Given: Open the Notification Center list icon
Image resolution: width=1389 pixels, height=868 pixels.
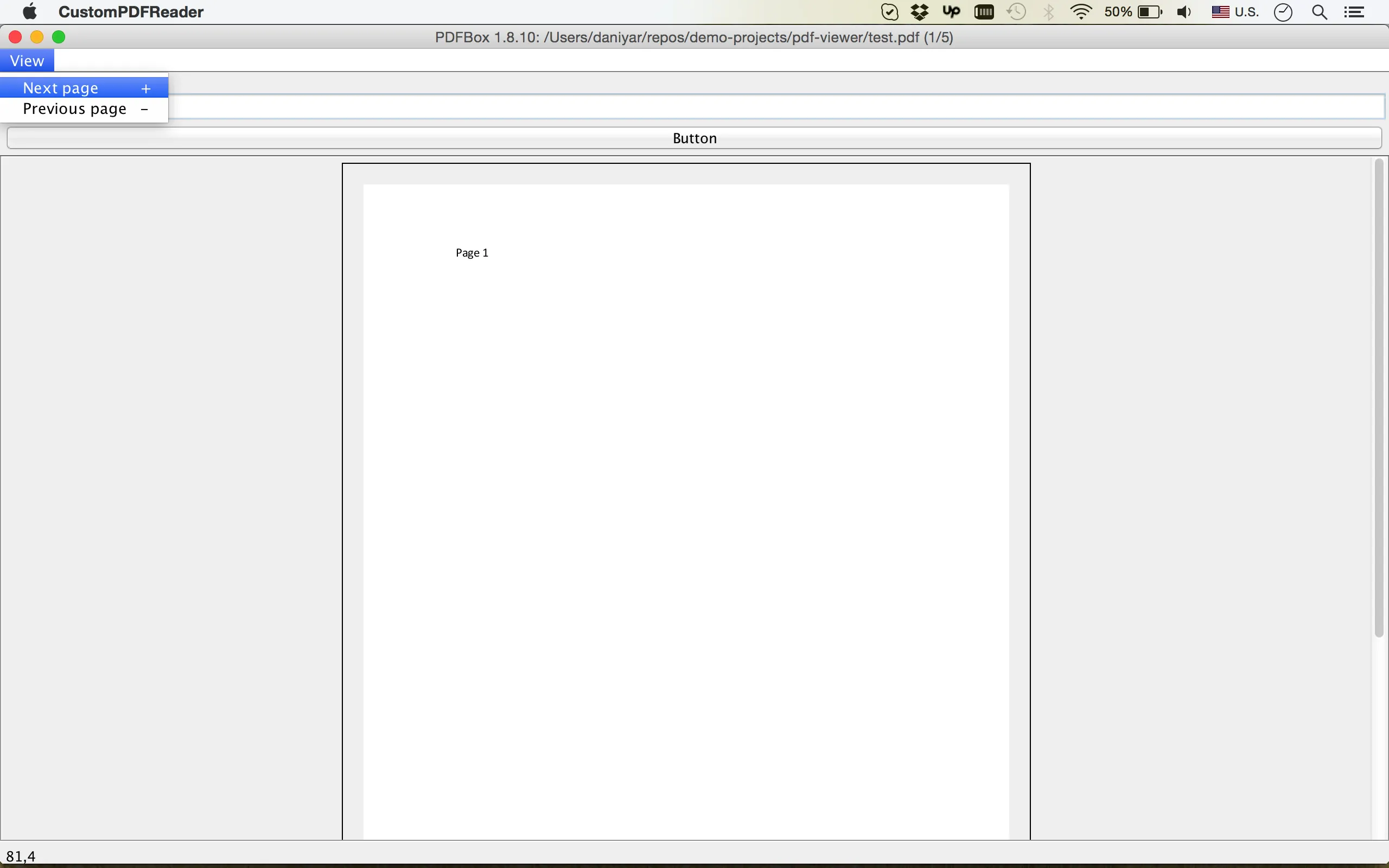Looking at the screenshot, I should 1355,12.
